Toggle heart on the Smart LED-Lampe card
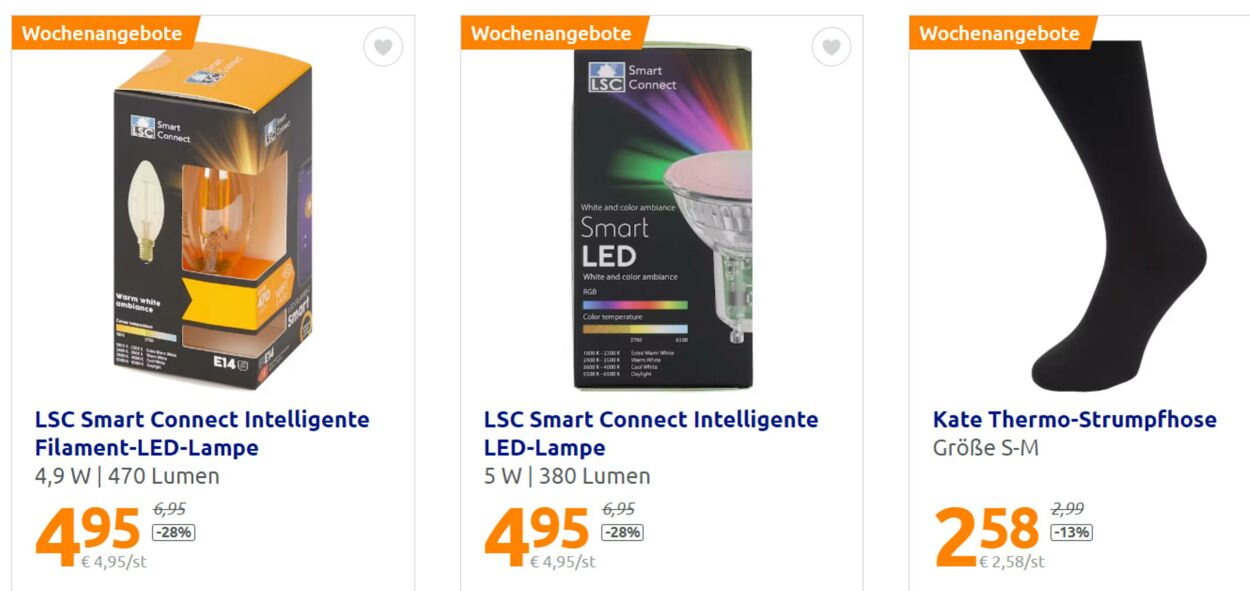 pyautogui.click(x=831, y=47)
